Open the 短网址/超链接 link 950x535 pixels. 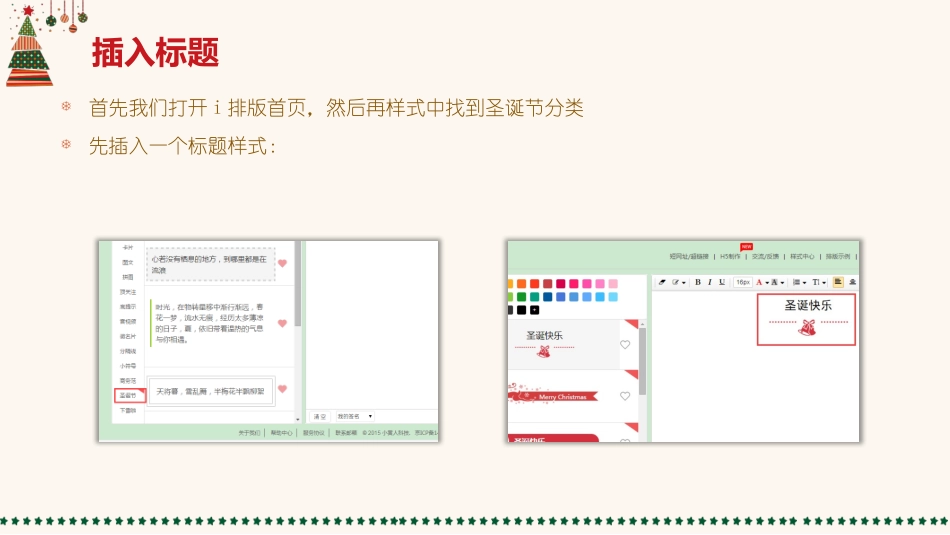(x=689, y=257)
